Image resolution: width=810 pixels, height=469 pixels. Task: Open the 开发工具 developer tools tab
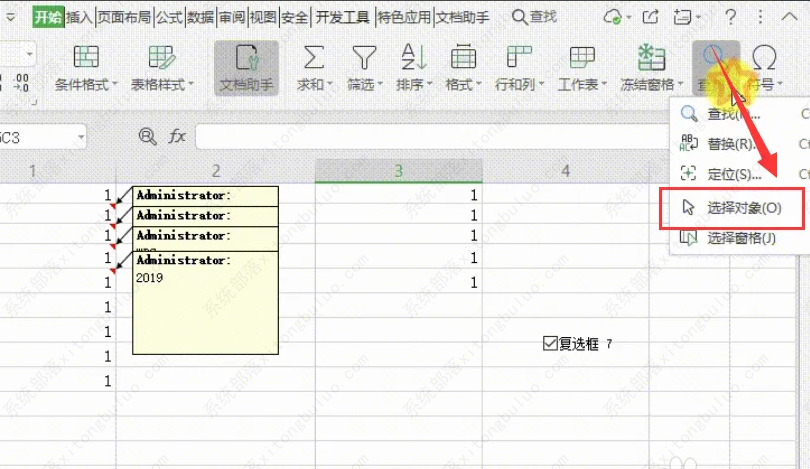(x=342, y=16)
